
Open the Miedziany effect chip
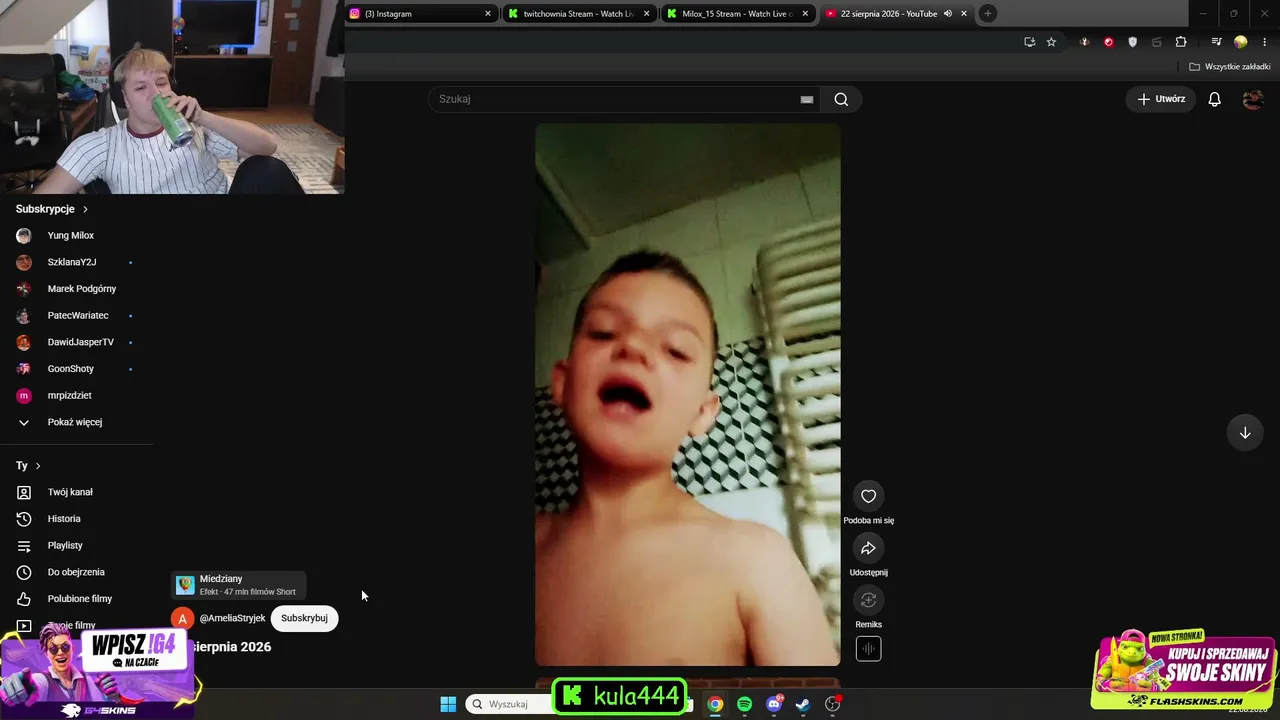pos(238,585)
